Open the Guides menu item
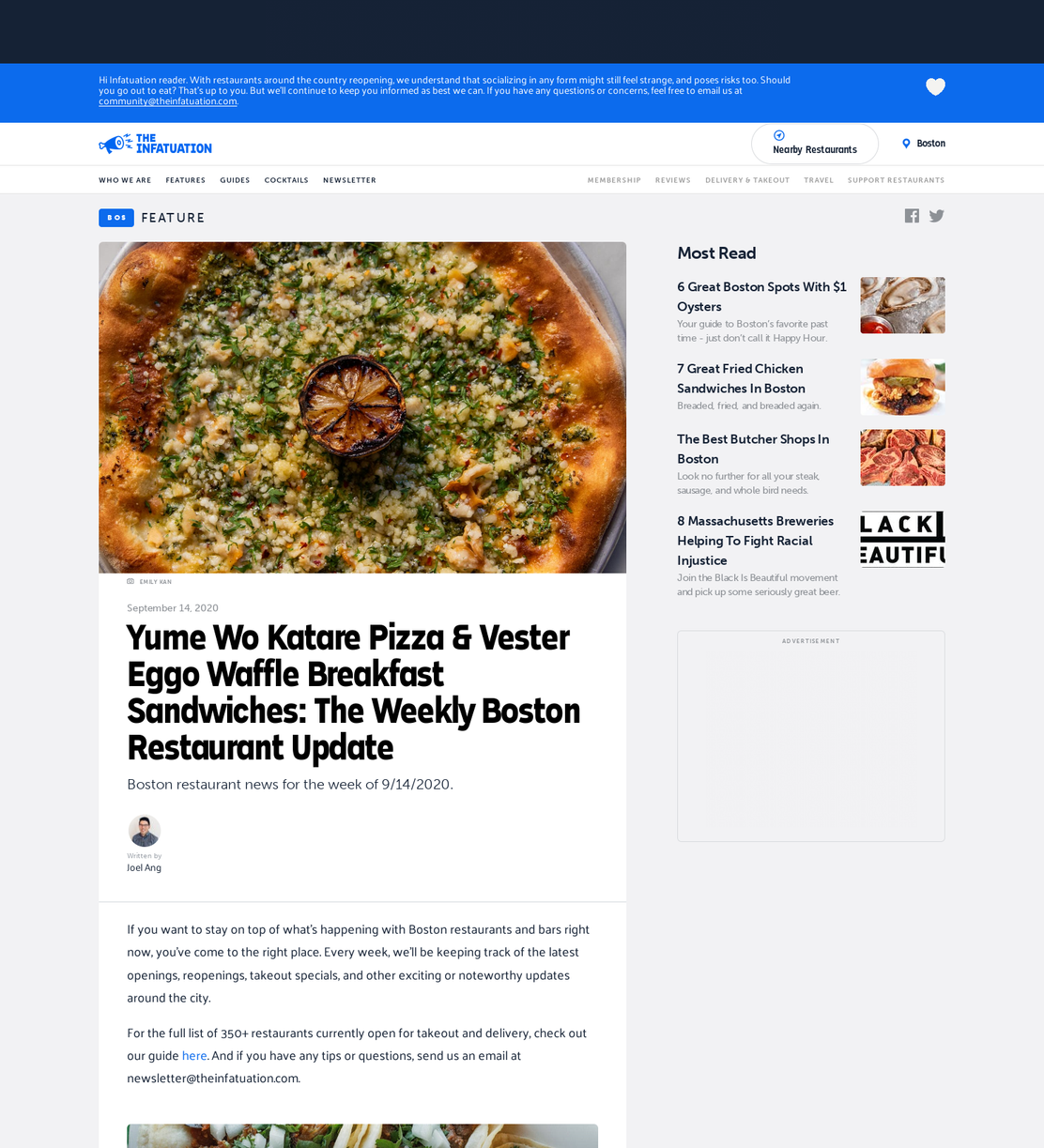Viewport: 1044px width, 1148px height. click(235, 180)
